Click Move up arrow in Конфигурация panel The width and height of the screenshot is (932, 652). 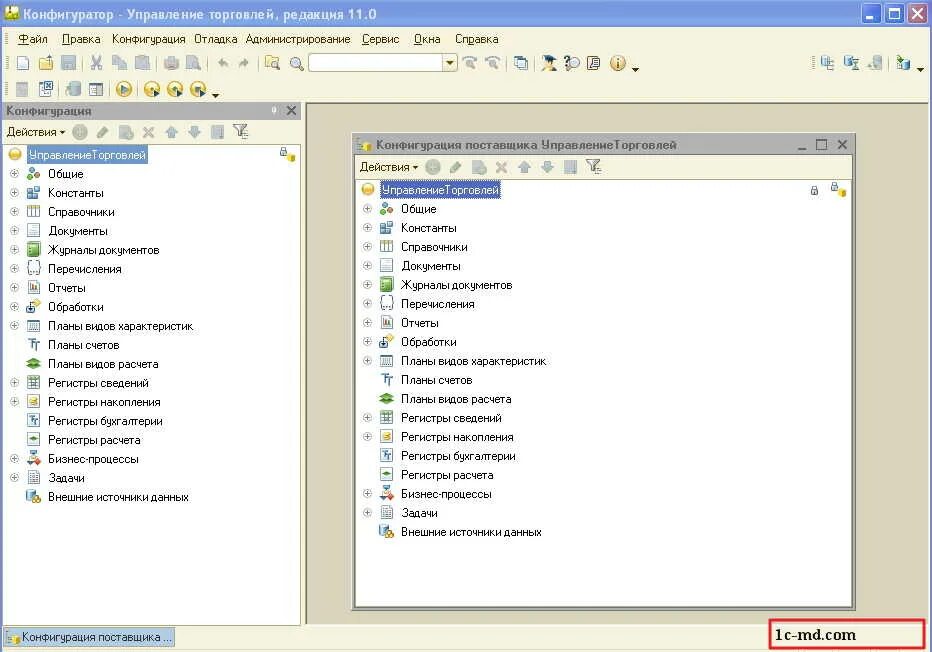[x=172, y=132]
